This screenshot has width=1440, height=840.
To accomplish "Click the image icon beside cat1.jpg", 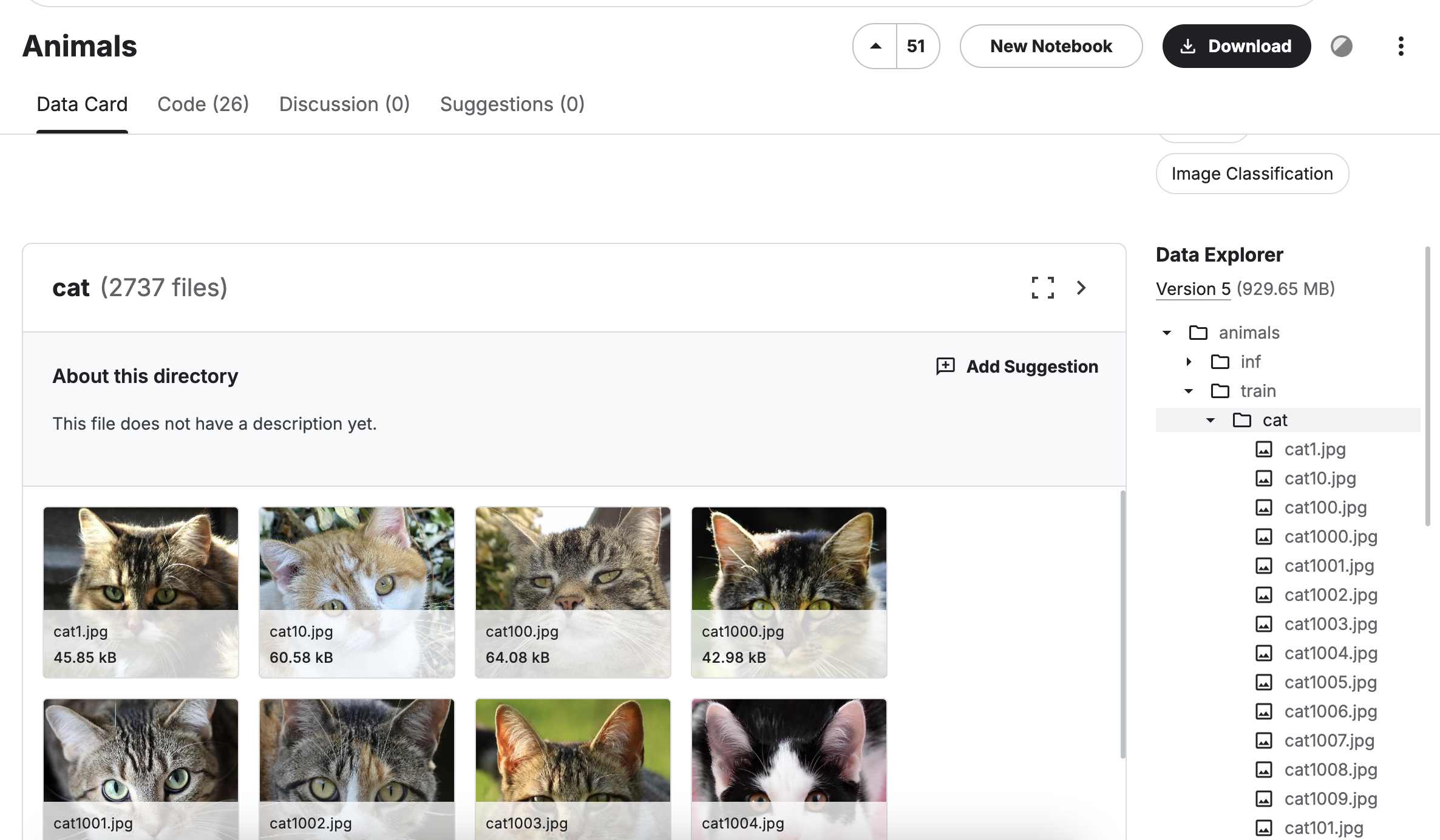I will (1264, 449).
